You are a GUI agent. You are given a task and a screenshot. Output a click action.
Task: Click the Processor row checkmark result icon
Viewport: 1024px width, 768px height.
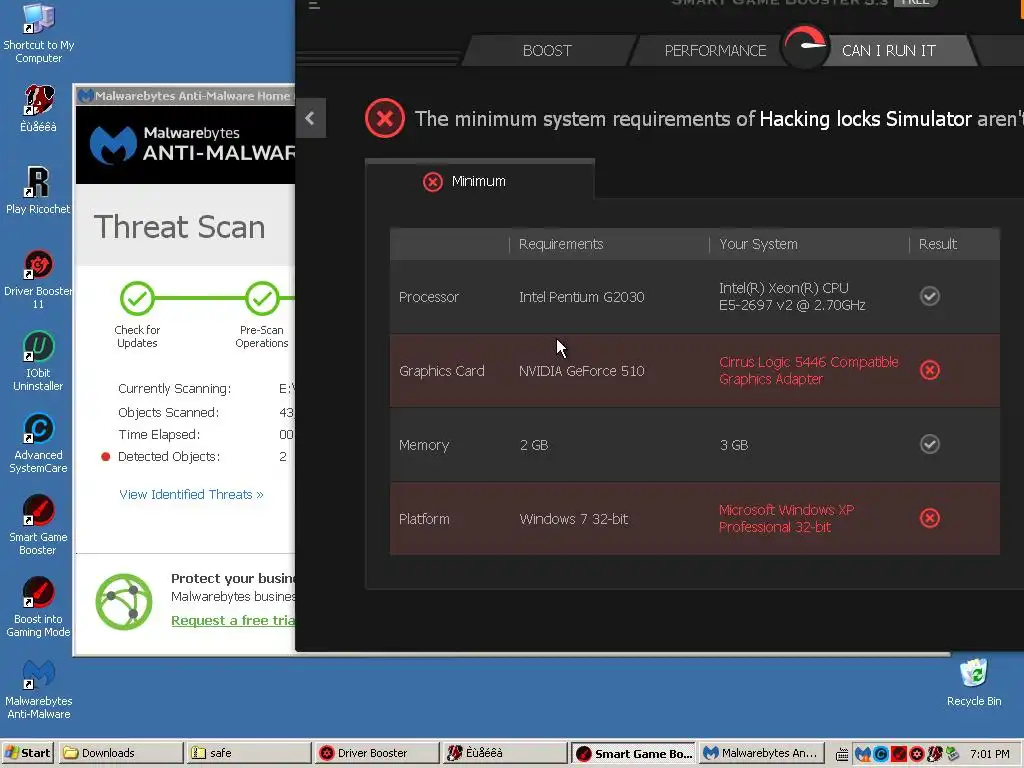[x=929, y=296]
